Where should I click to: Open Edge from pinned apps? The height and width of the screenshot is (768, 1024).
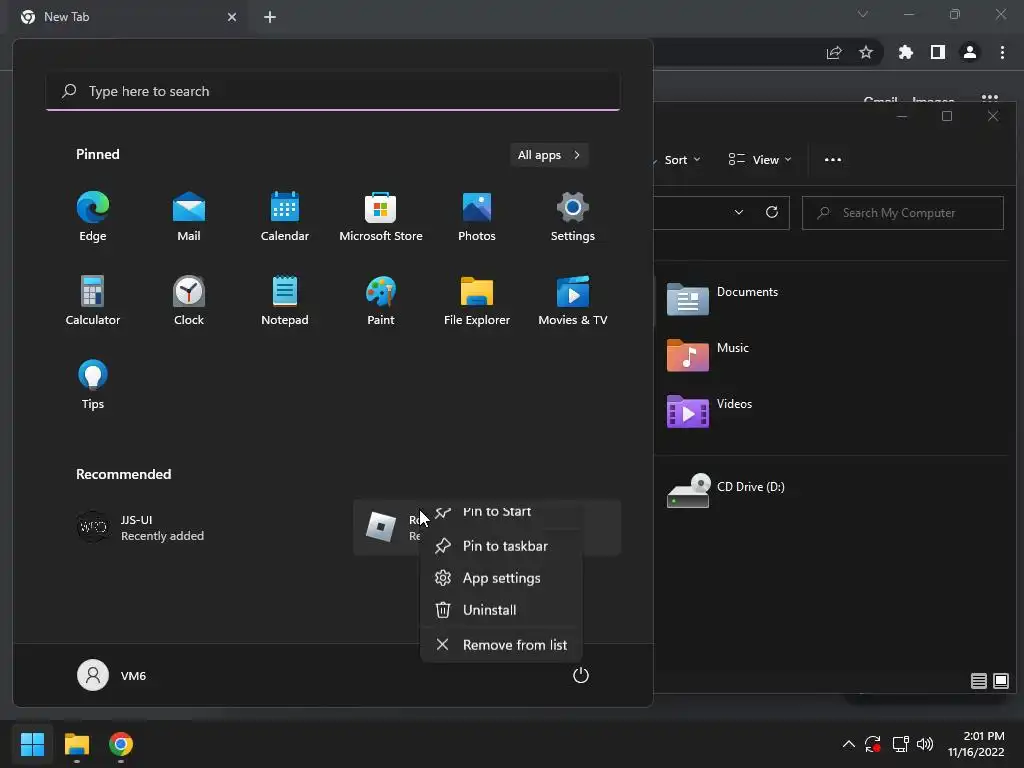tap(93, 217)
